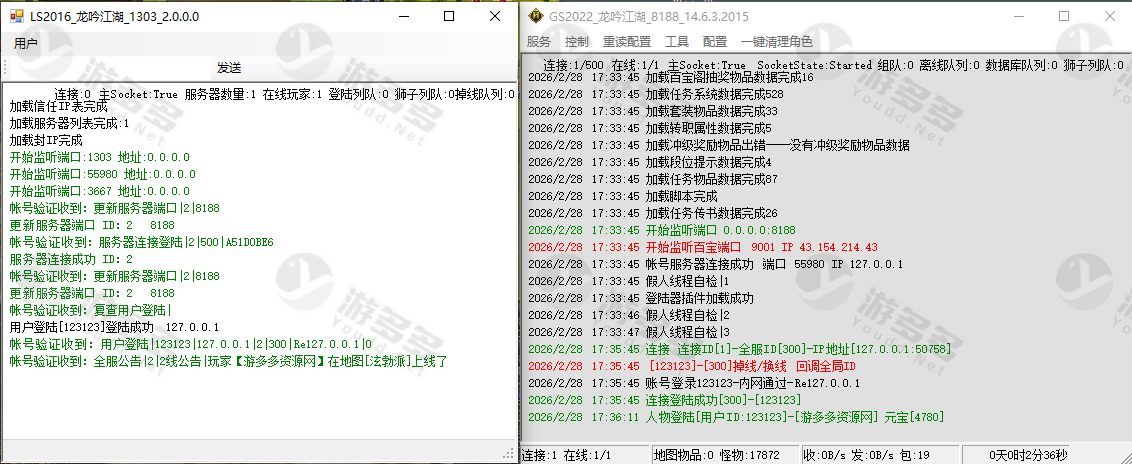Click the resize grip in GS2022 status bar
This screenshot has width=1132, height=464.
coord(1124,456)
